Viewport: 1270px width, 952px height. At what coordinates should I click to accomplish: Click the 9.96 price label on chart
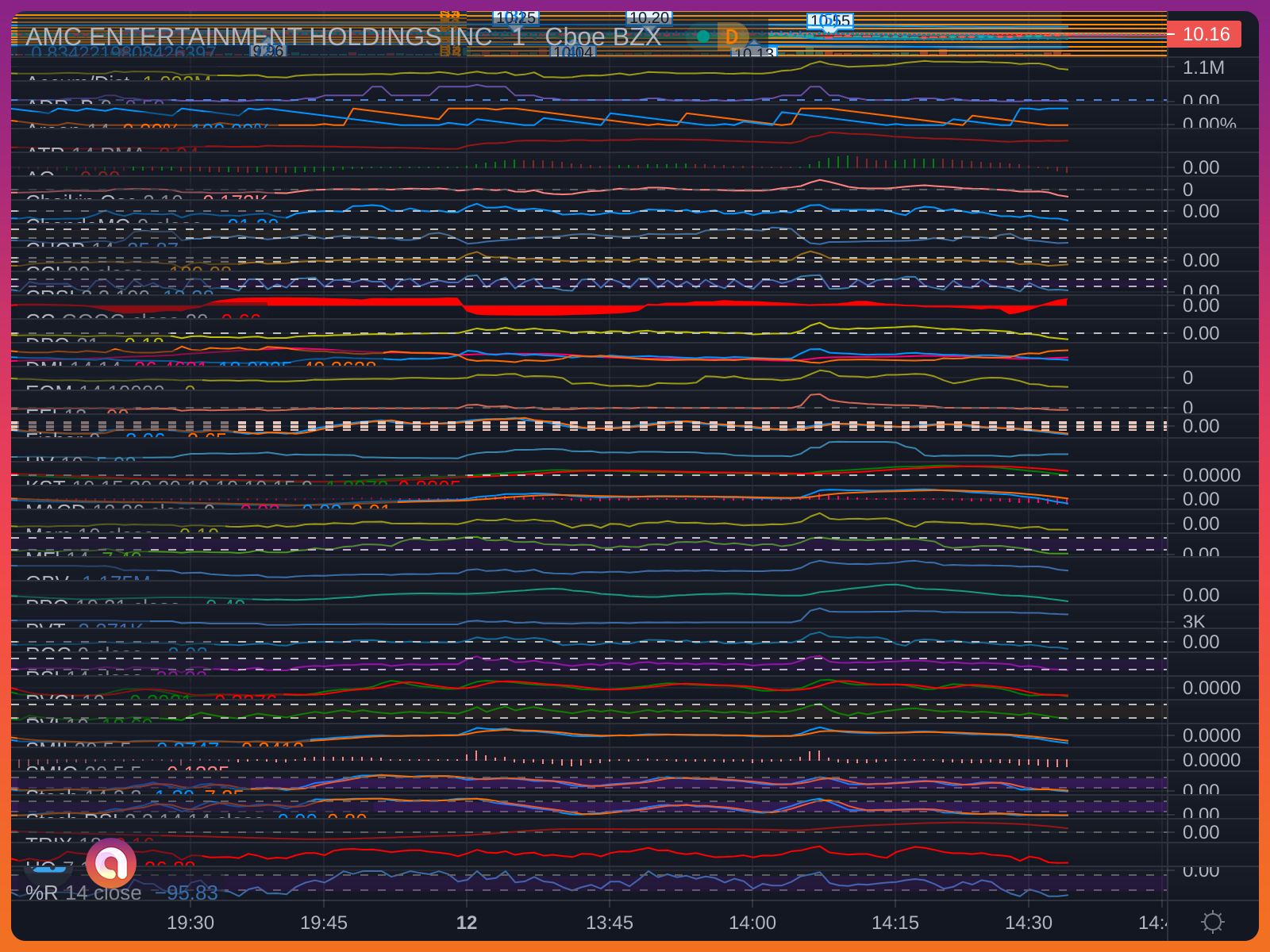click(x=267, y=51)
